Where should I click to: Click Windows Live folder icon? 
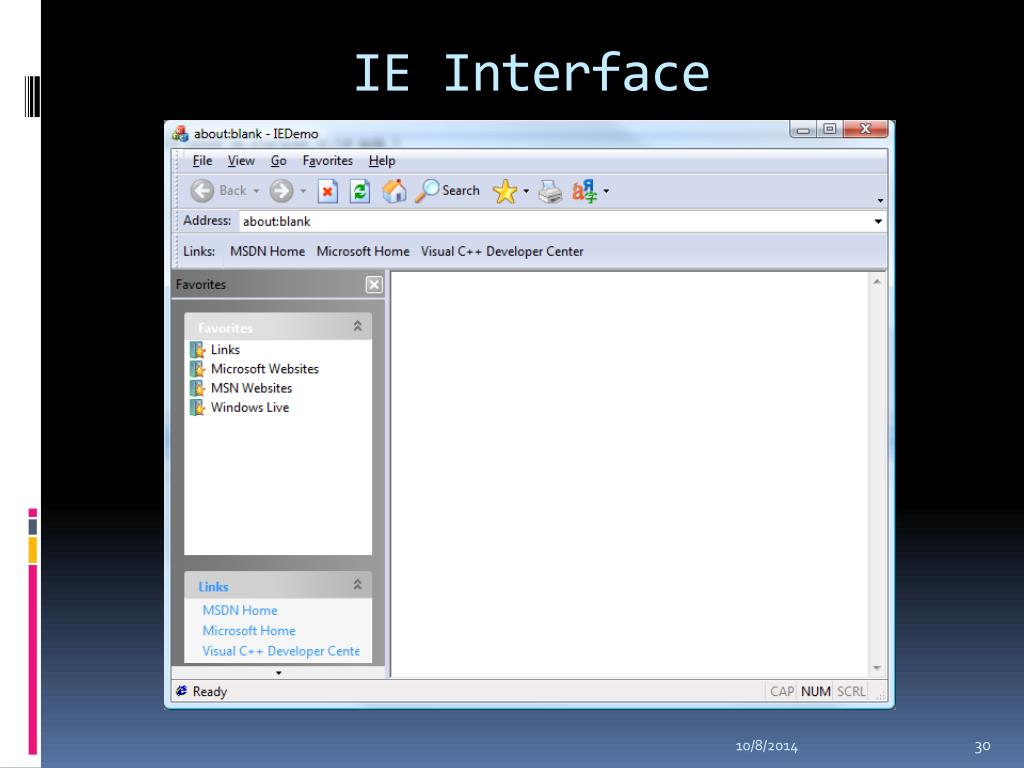point(197,408)
